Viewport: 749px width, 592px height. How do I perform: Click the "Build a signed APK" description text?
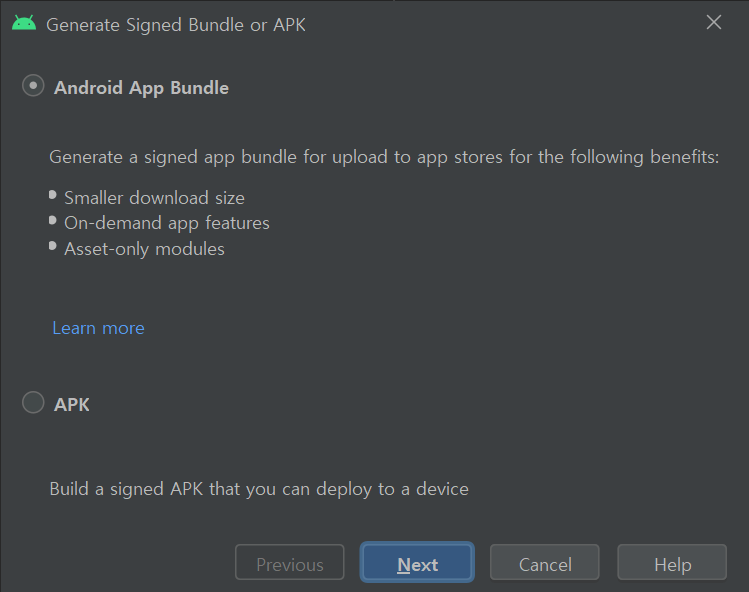click(x=259, y=489)
